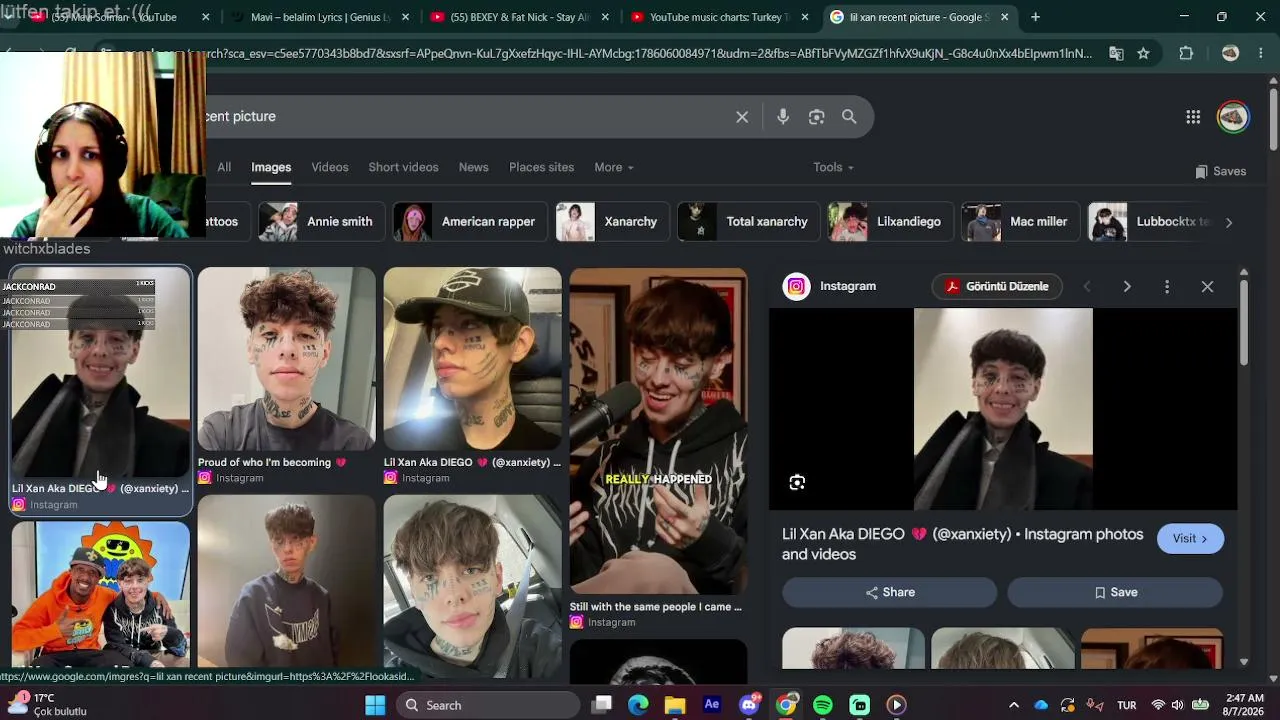
Task: Open the Translate page icon in address bar
Action: [1116, 54]
